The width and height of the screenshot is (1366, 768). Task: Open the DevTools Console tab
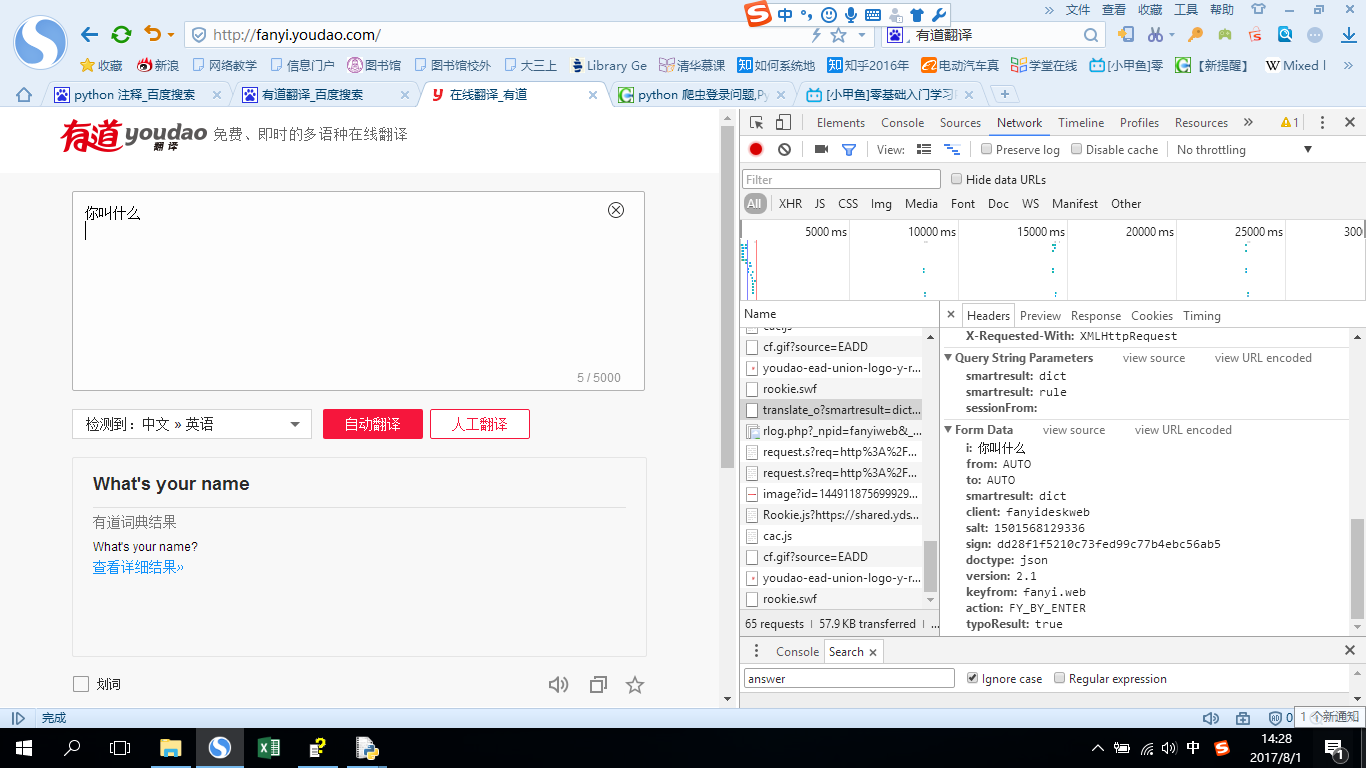[x=902, y=123]
